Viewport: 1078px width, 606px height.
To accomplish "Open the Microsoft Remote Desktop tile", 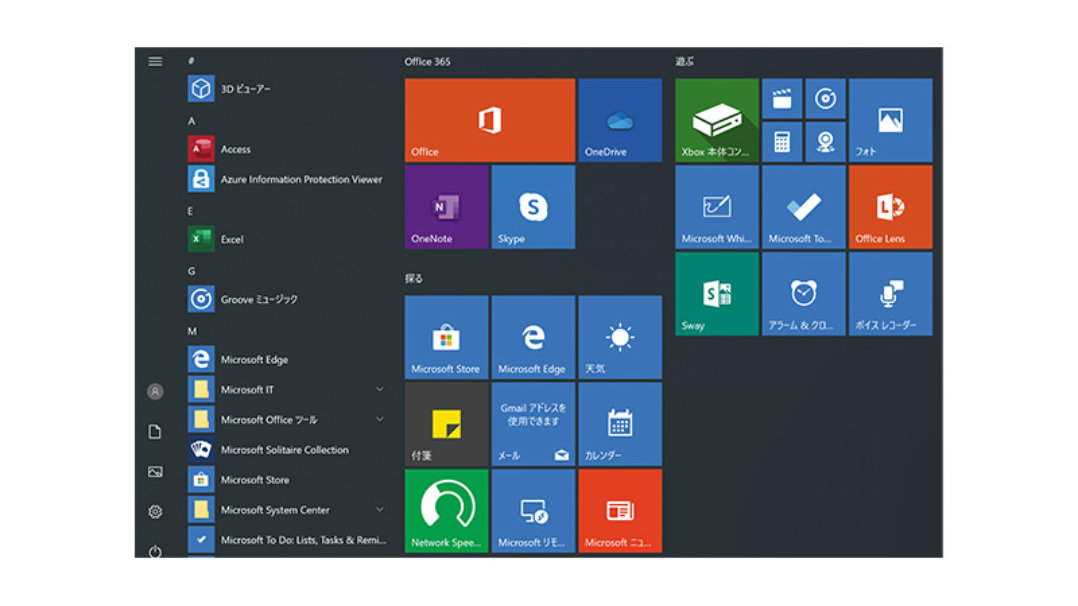I will [x=533, y=511].
